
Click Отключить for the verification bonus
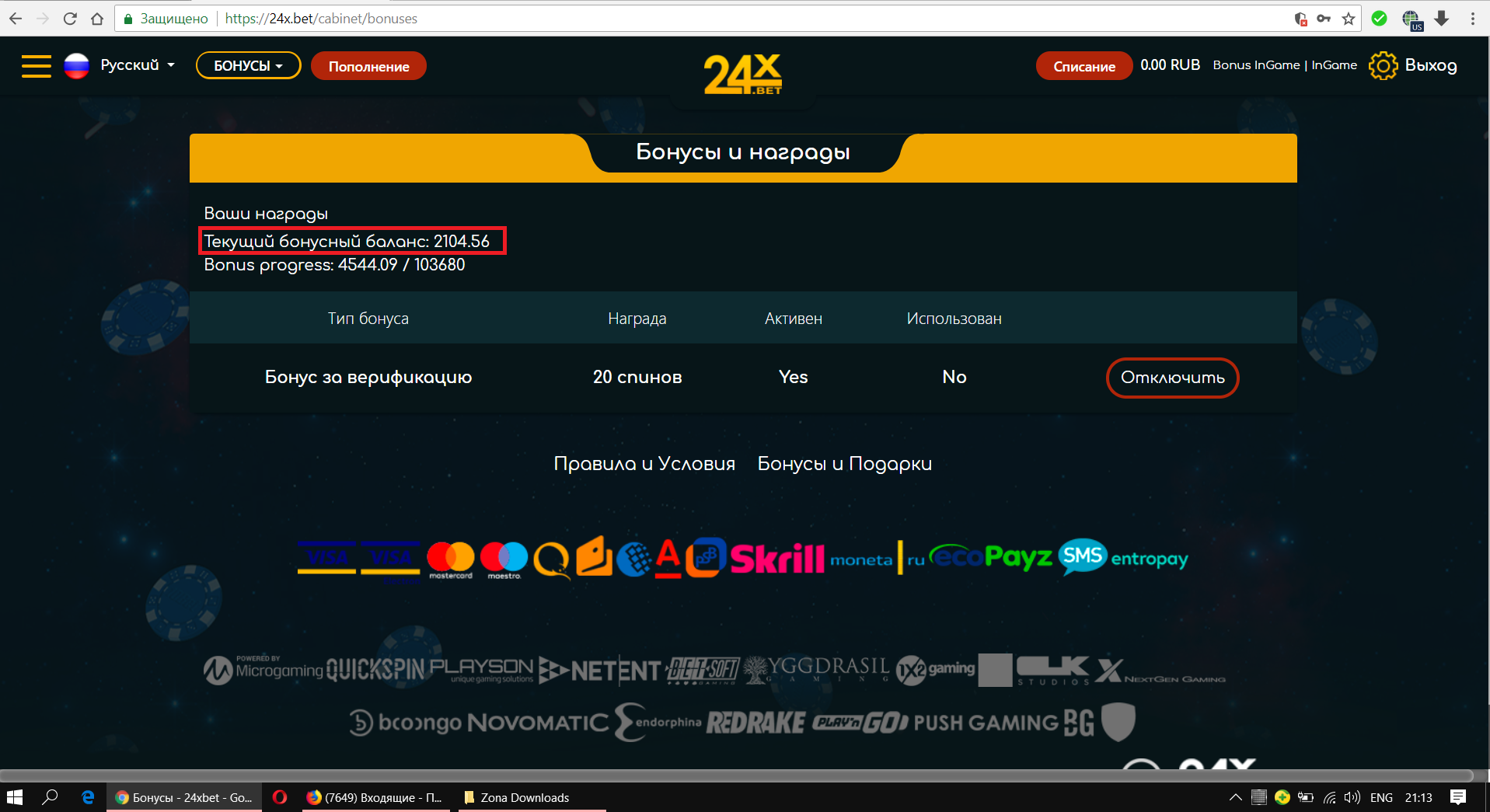tap(1172, 378)
